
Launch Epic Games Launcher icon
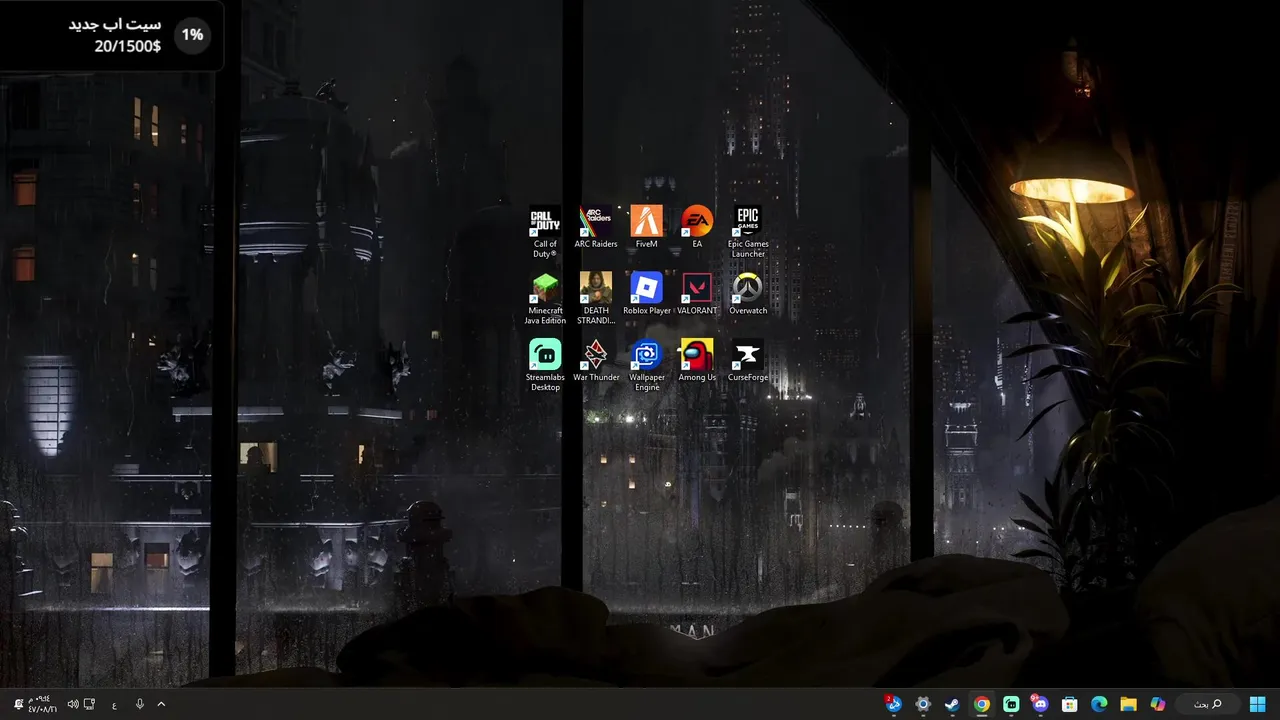point(748,232)
